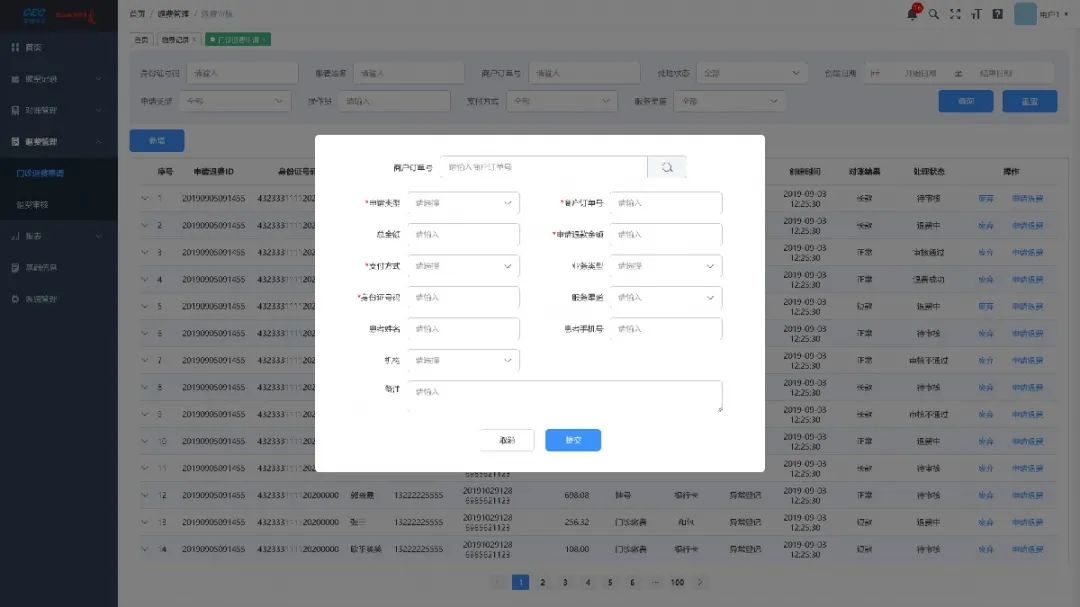The image size is (1080, 607).
Task: Go to next page using pagination arrow
Action: [x=700, y=582]
